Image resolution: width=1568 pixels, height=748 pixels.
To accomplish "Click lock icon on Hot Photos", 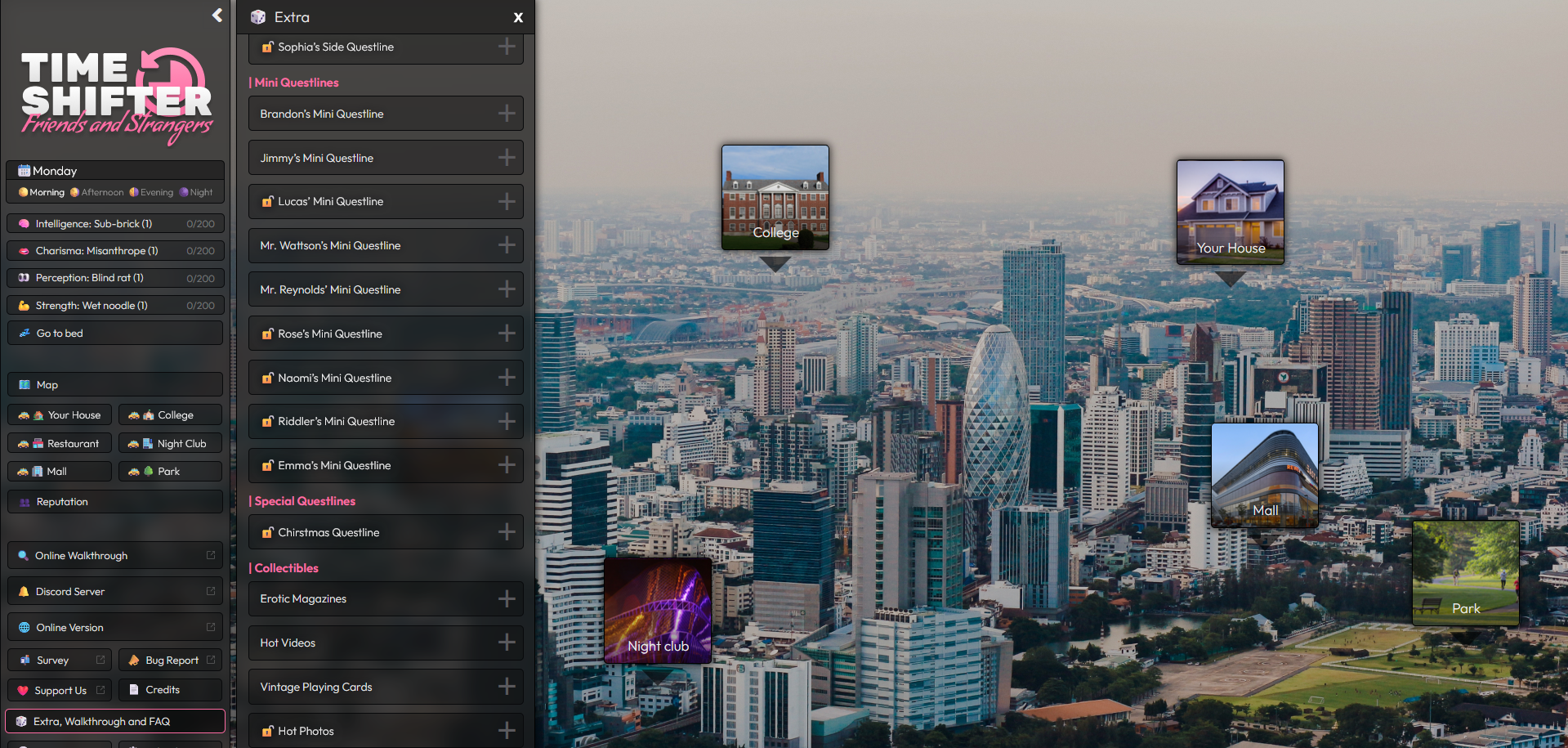I will point(267,731).
